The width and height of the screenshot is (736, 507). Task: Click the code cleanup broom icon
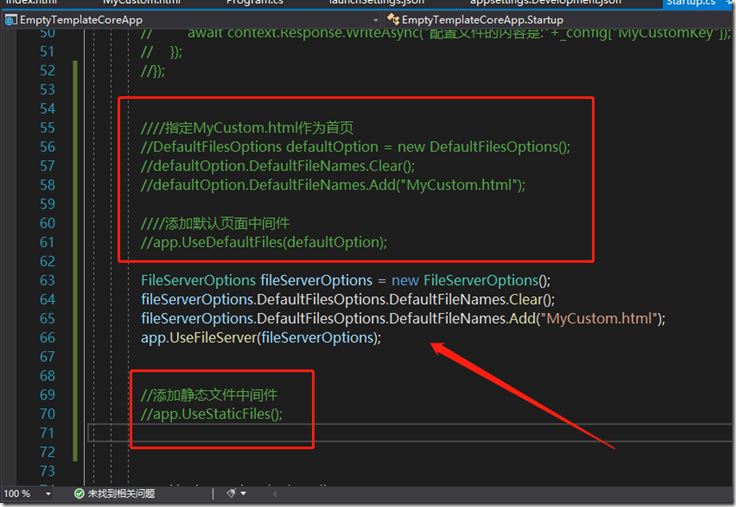pyautogui.click(x=231, y=493)
